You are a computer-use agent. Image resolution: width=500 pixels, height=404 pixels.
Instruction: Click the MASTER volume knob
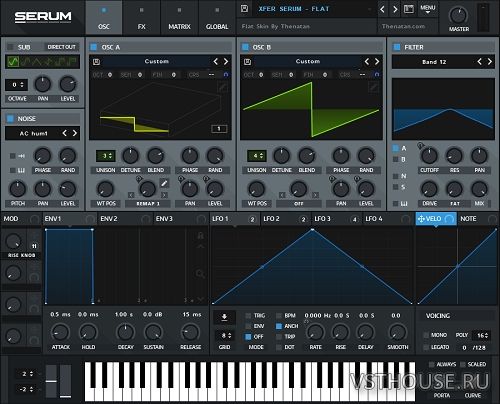[x=459, y=15]
